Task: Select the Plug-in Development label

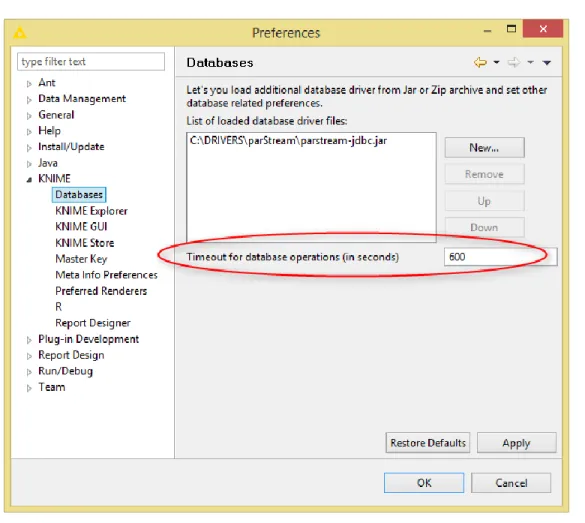Action: click(x=89, y=339)
